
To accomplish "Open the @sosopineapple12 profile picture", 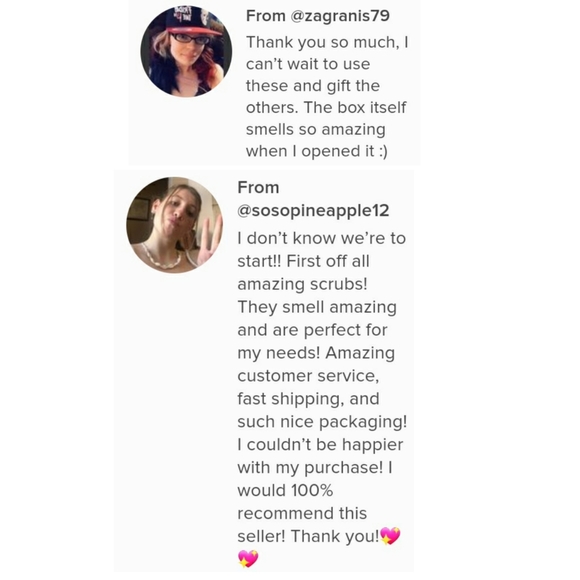I will [x=175, y=225].
